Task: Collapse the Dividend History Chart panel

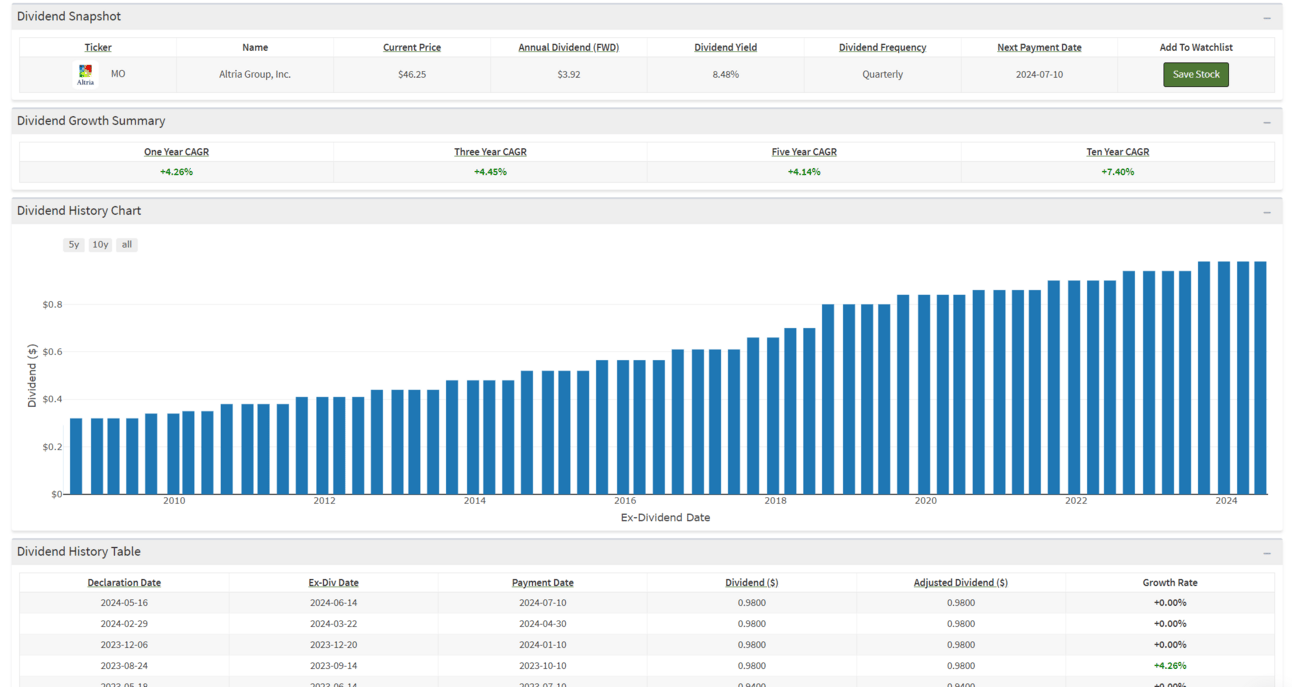Action: [x=1266, y=212]
